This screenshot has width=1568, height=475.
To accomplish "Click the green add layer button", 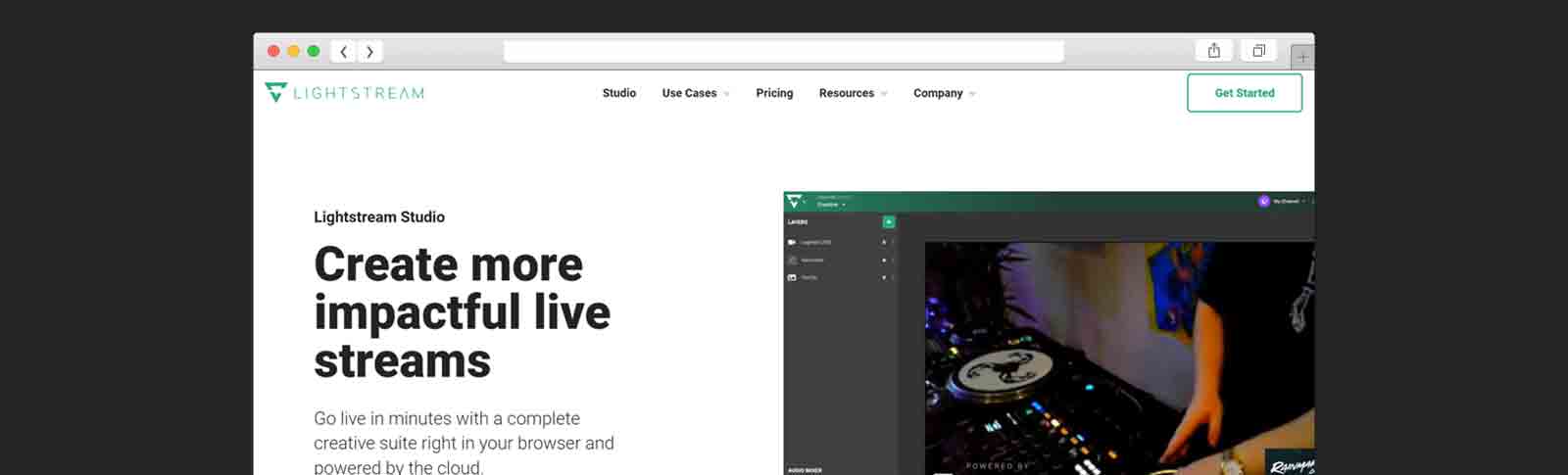I will click(x=889, y=222).
